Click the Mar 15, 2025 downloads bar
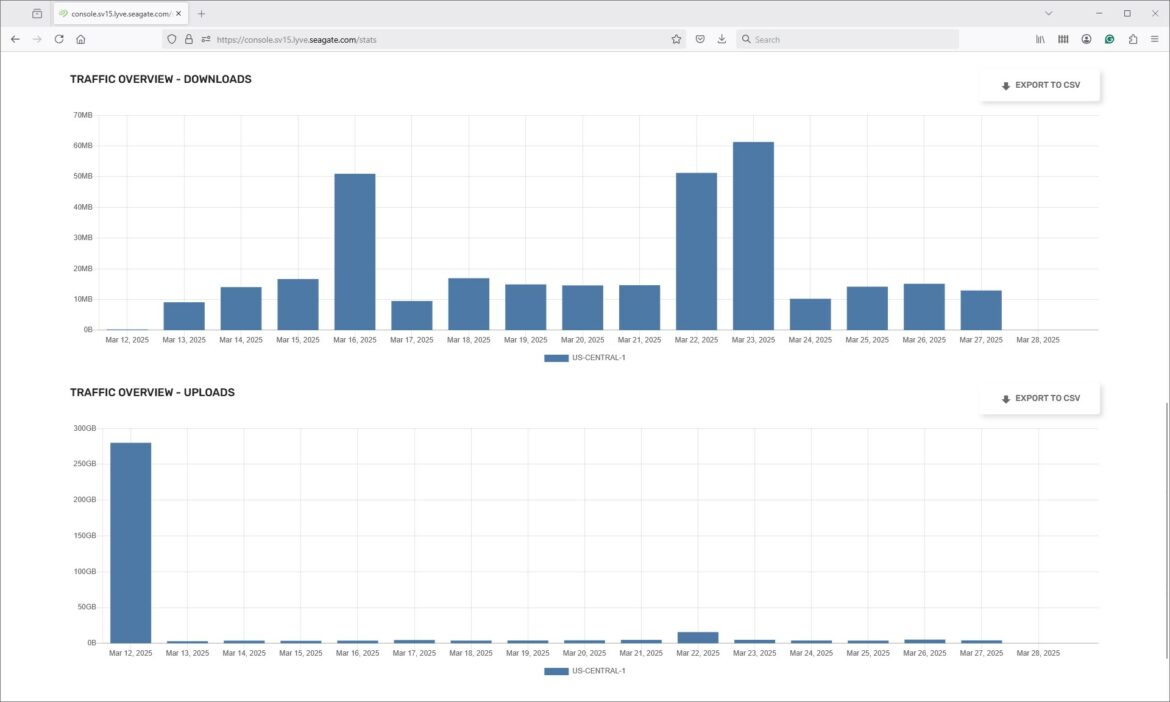This screenshot has width=1170, height=702. [298, 304]
